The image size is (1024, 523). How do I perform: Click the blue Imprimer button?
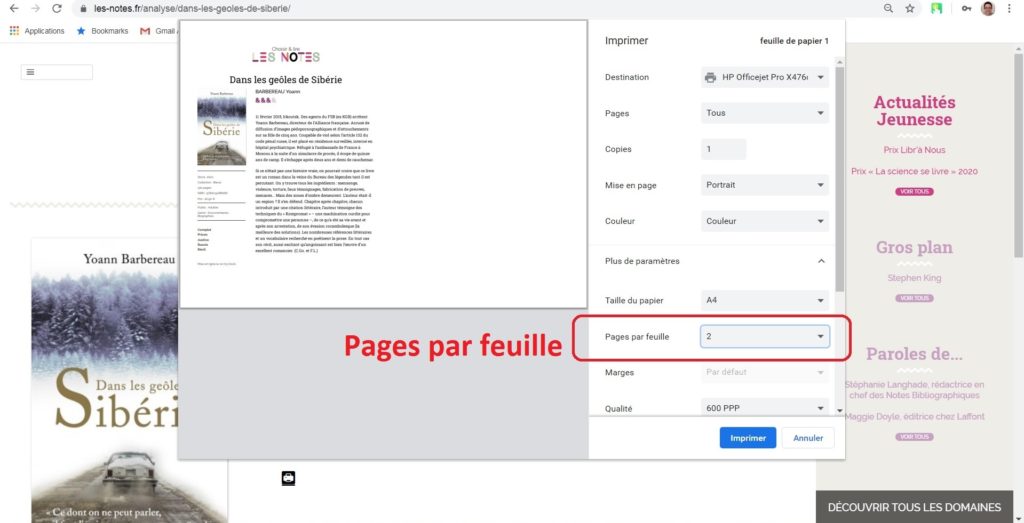[747, 438]
